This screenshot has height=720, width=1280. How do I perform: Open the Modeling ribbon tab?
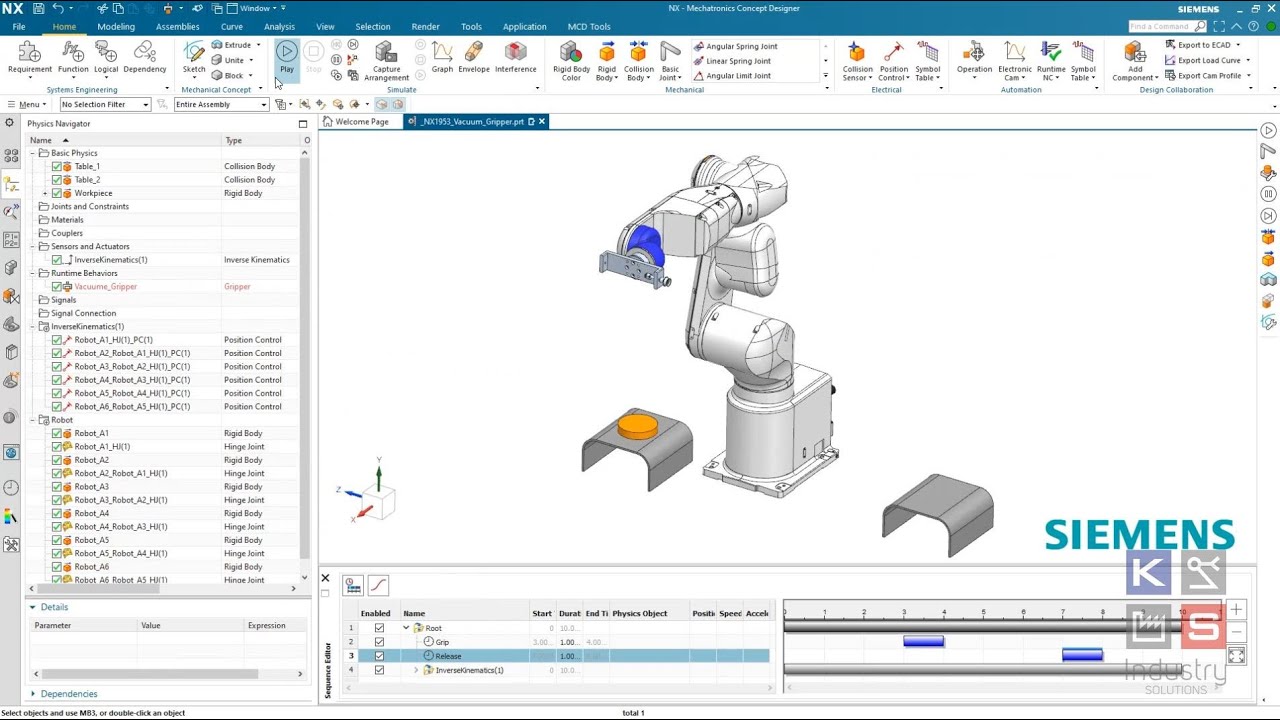116,27
